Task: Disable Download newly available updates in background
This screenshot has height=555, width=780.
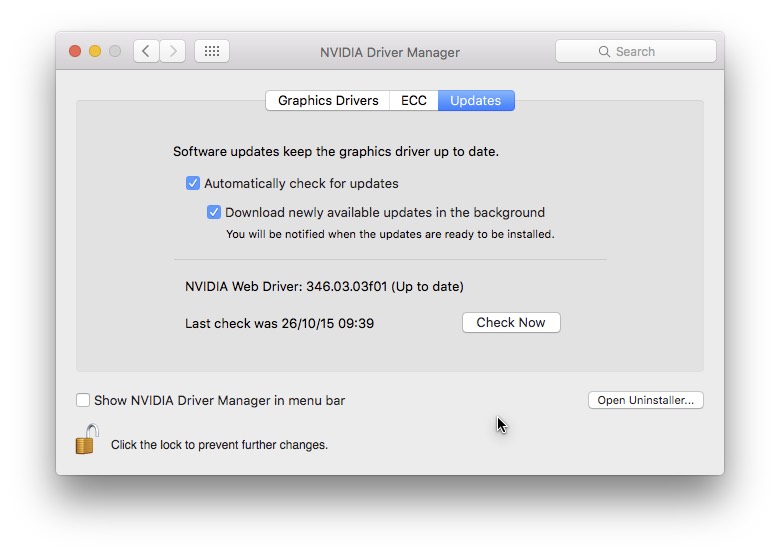Action: [x=214, y=212]
